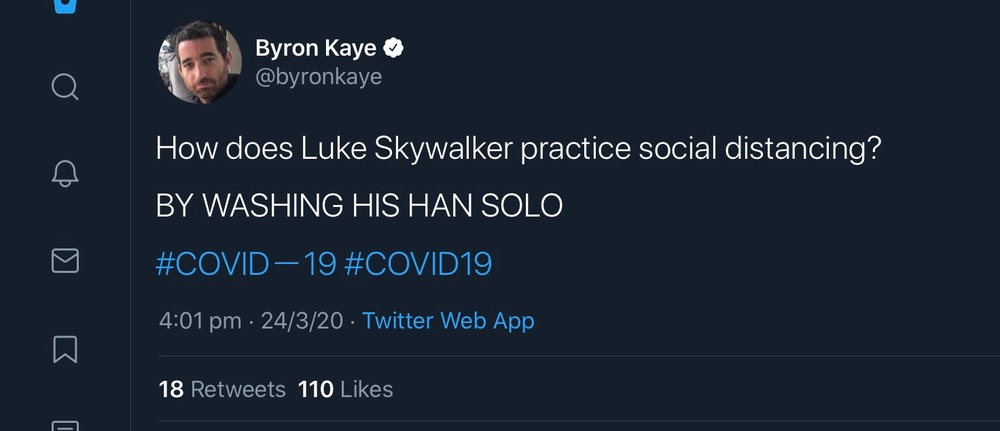Open Byron Kaye's profile photo
The height and width of the screenshot is (431, 1000).
[x=200, y=63]
